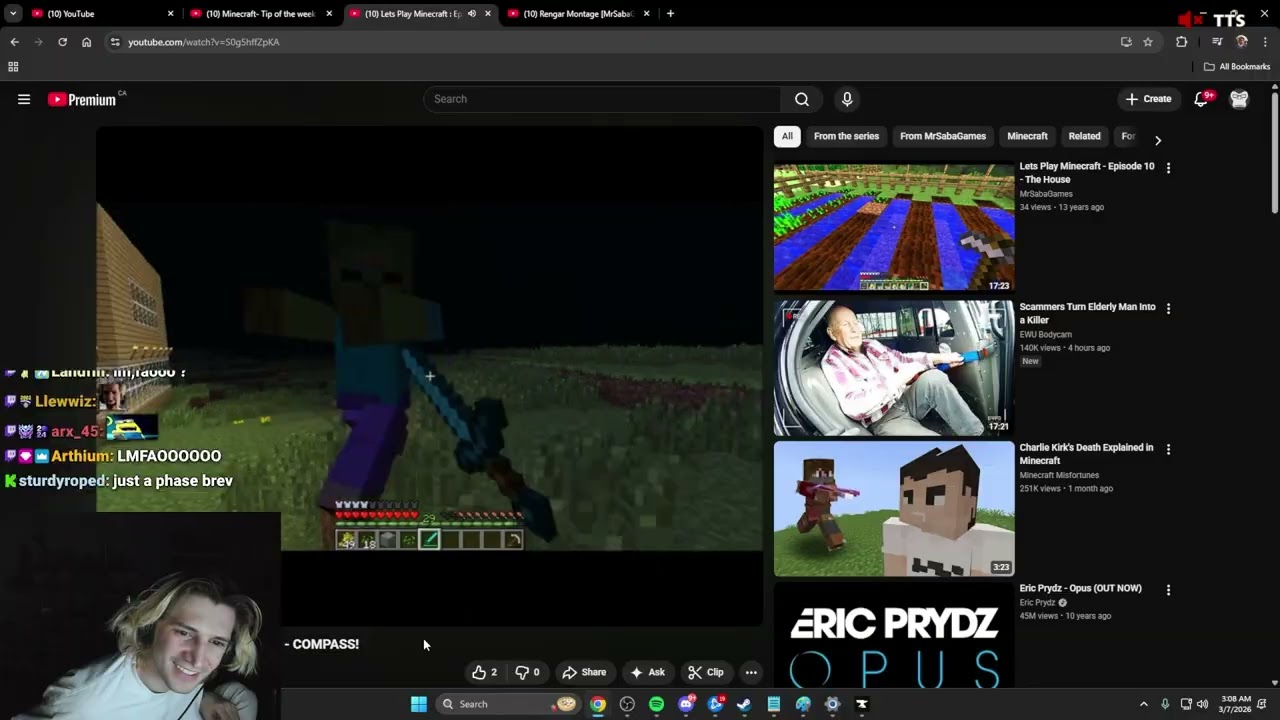The height and width of the screenshot is (720, 1280).
Task: Start voice search with microphone icon
Action: tap(847, 99)
